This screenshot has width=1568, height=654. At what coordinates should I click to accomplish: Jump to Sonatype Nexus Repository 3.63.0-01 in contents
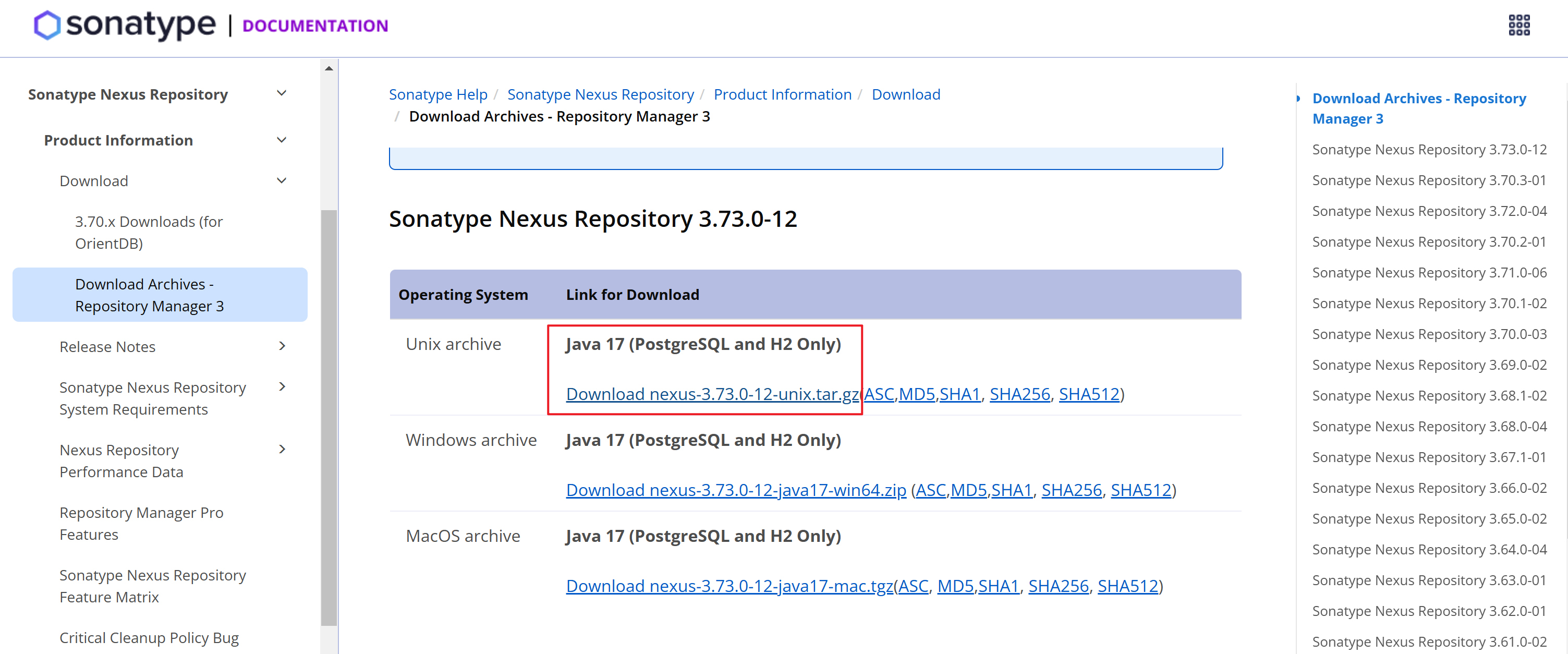coord(1429,580)
